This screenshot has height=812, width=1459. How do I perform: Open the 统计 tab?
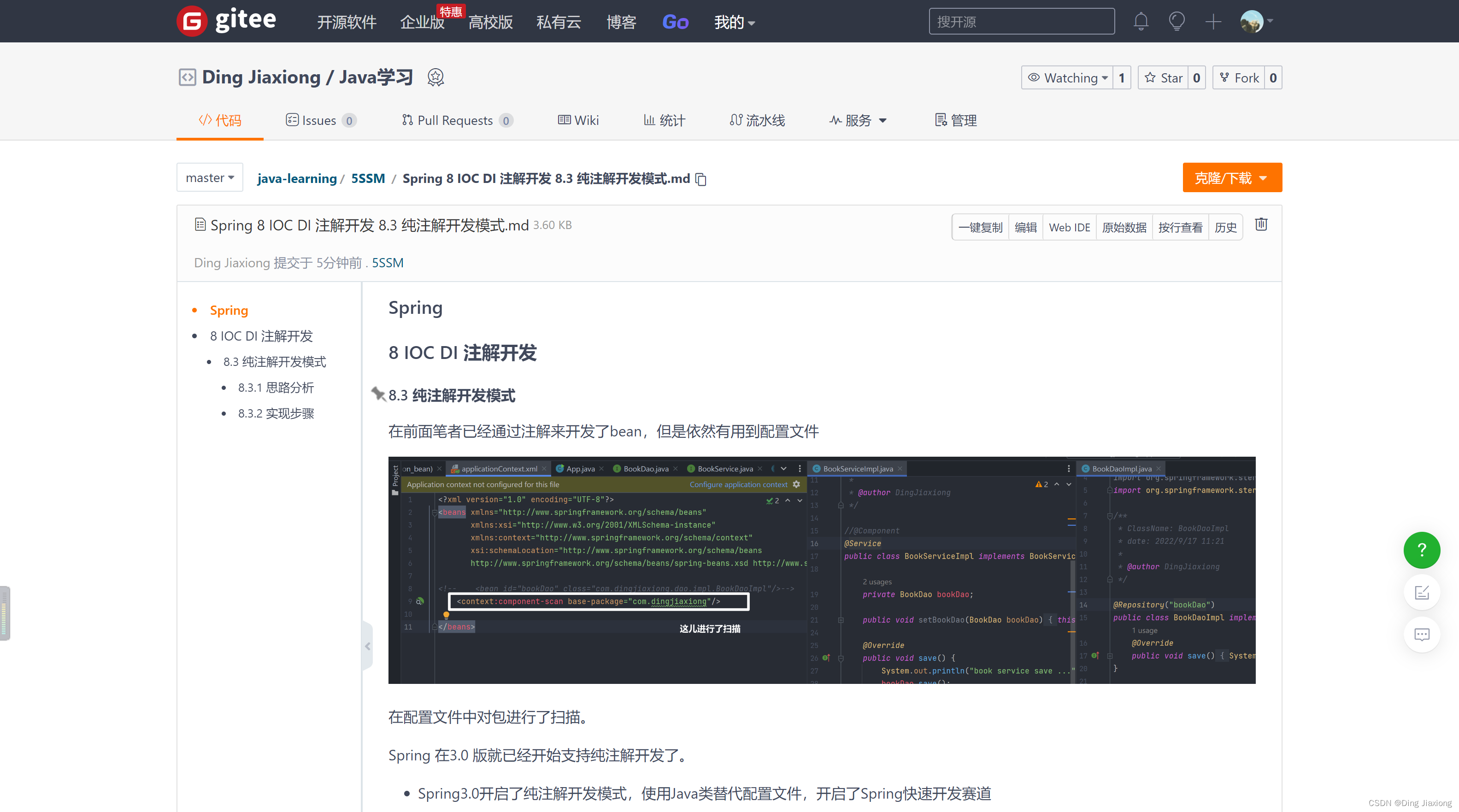(x=665, y=121)
